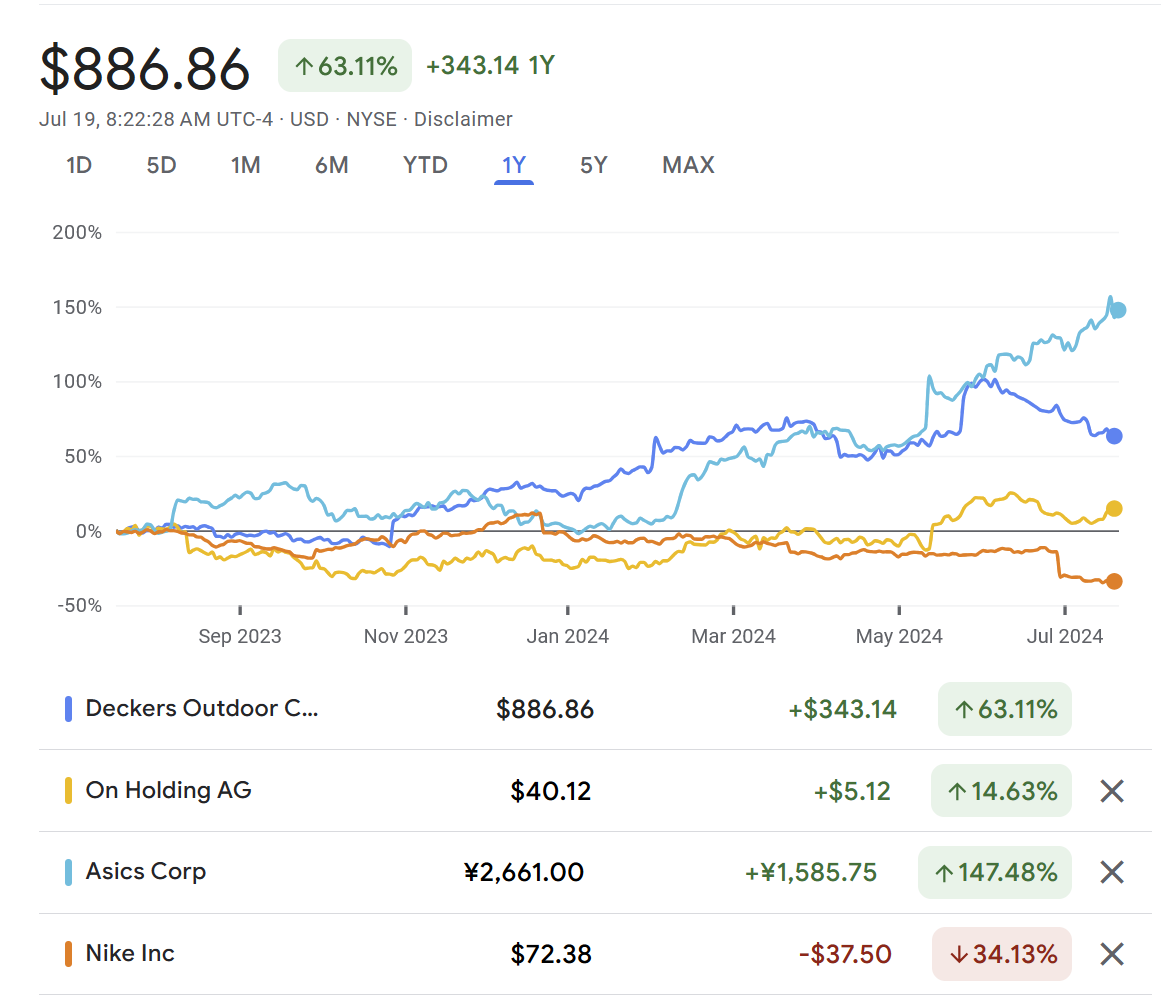
Task: Click the +$5.12 On Holding change
Action: pyautogui.click(x=851, y=791)
